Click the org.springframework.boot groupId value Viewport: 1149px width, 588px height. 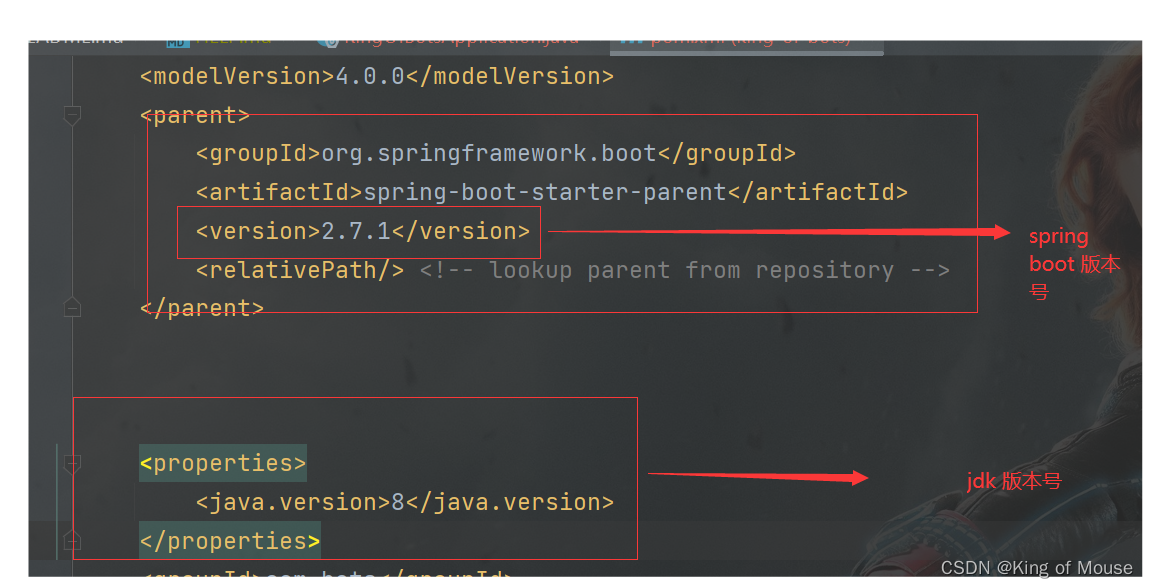click(489, 153)
